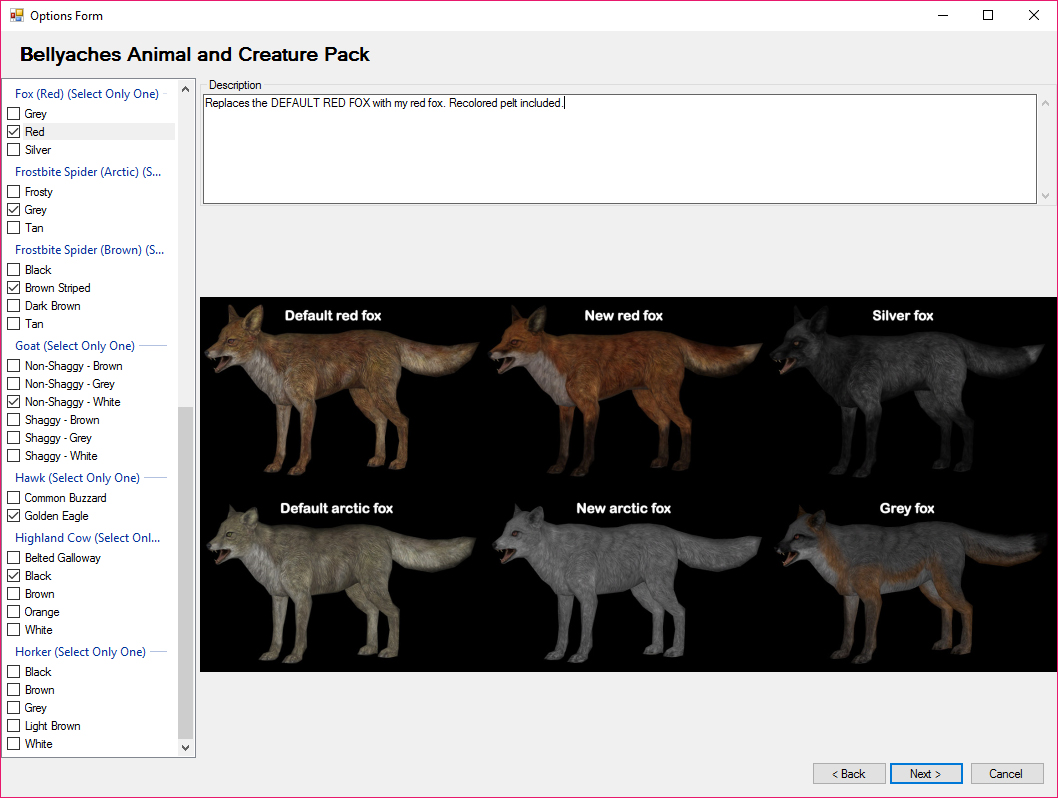This screenshot has height=798, width=1058.
Task: Click the Description box scroll up arrow
Action: point(1045,103)
